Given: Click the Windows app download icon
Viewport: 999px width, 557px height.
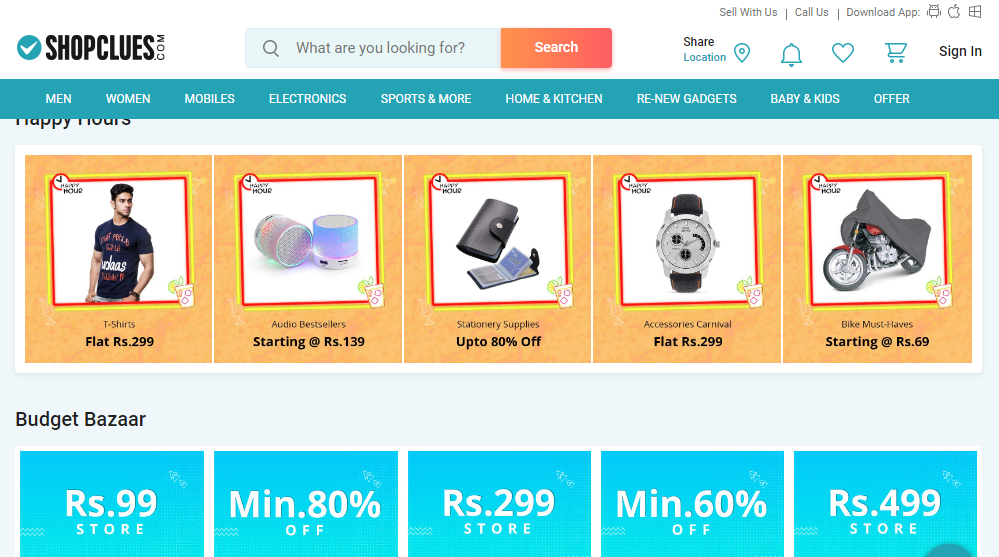Looking at the screenshot, I should [974, 12].
